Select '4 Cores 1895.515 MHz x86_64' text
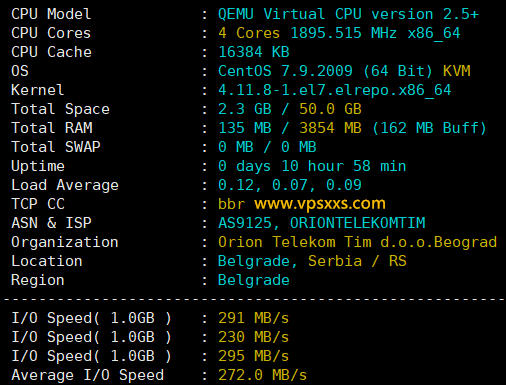Image resolution: width=506 pixels, height=385 pixels. tap(339, 33)
